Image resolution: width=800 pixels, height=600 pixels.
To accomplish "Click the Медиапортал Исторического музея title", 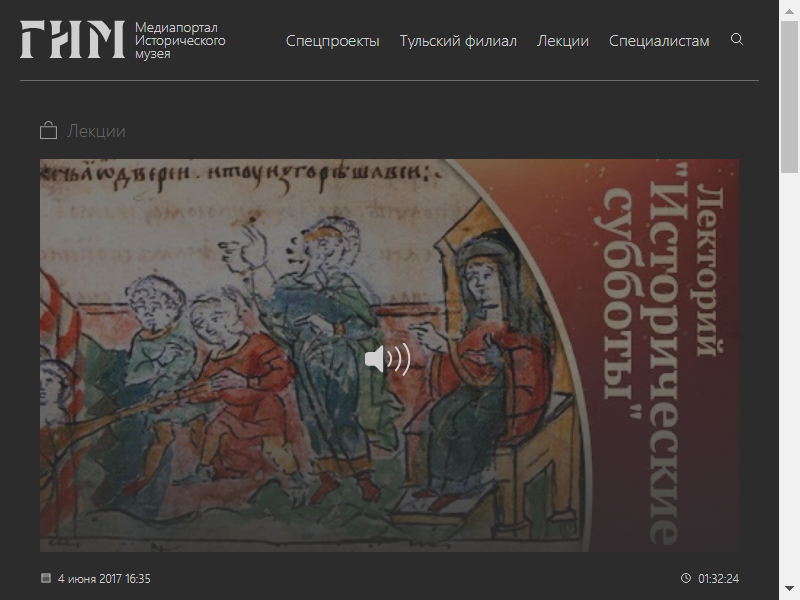I will point(180,41).
